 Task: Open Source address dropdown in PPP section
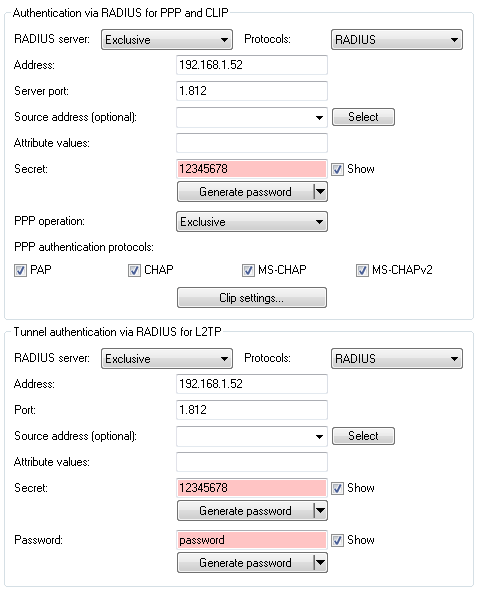(x=252, y=117)
